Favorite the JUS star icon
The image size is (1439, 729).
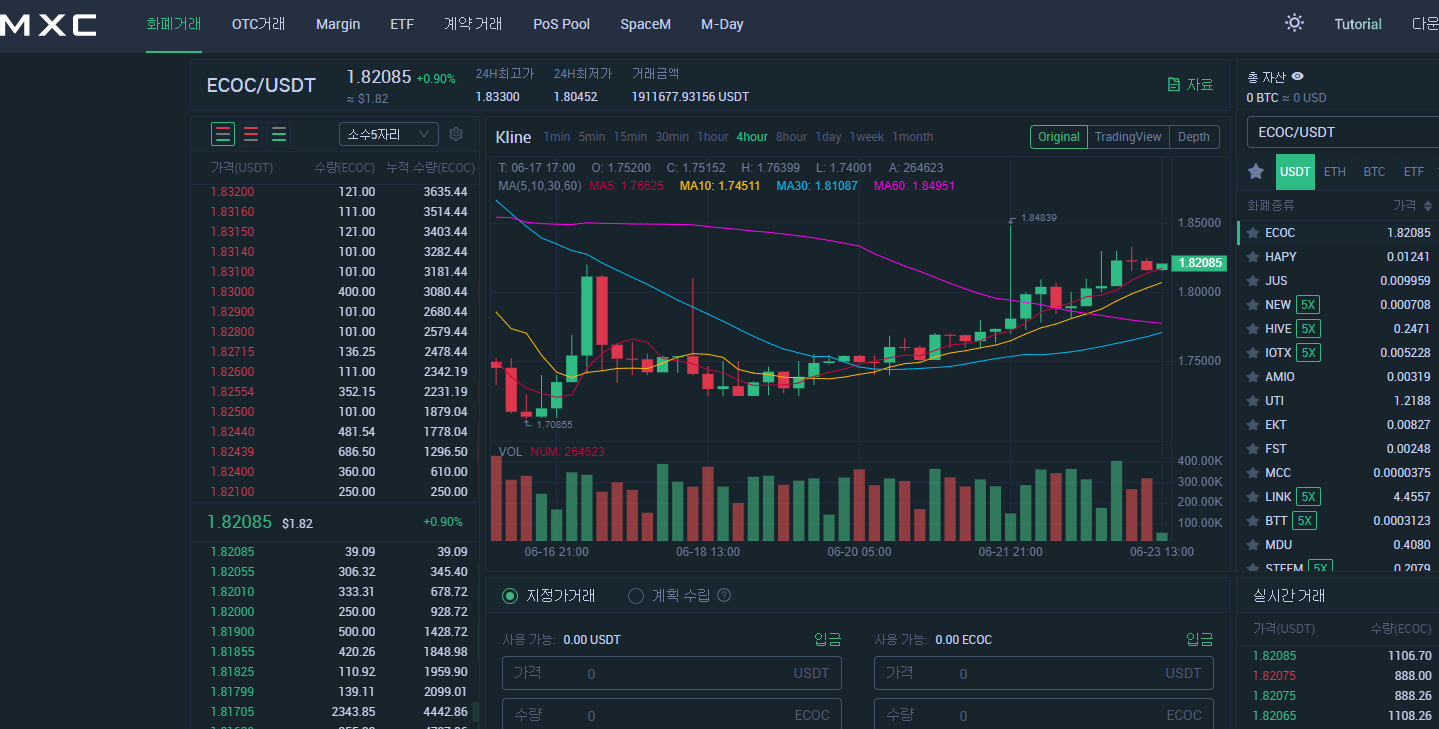1253,281
